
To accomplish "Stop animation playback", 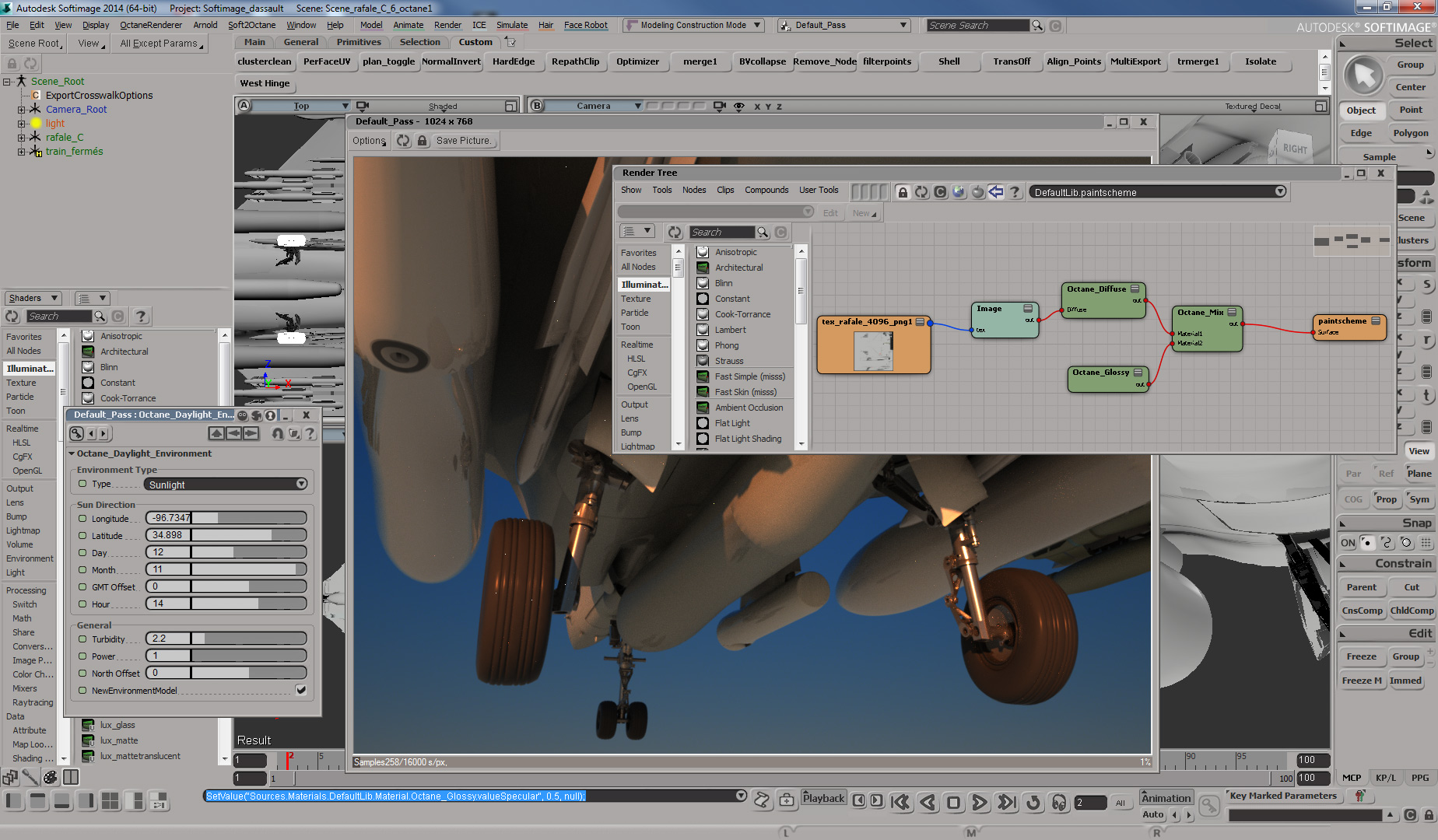I will [x=953, y=803].
